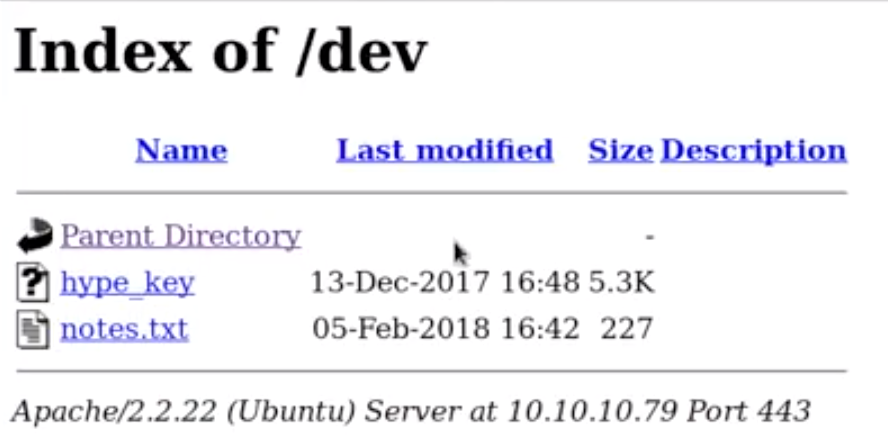Screen dimensions: 888x440
Task: Click the dash size of Parent Directory
Action: [x=650, y=236]
